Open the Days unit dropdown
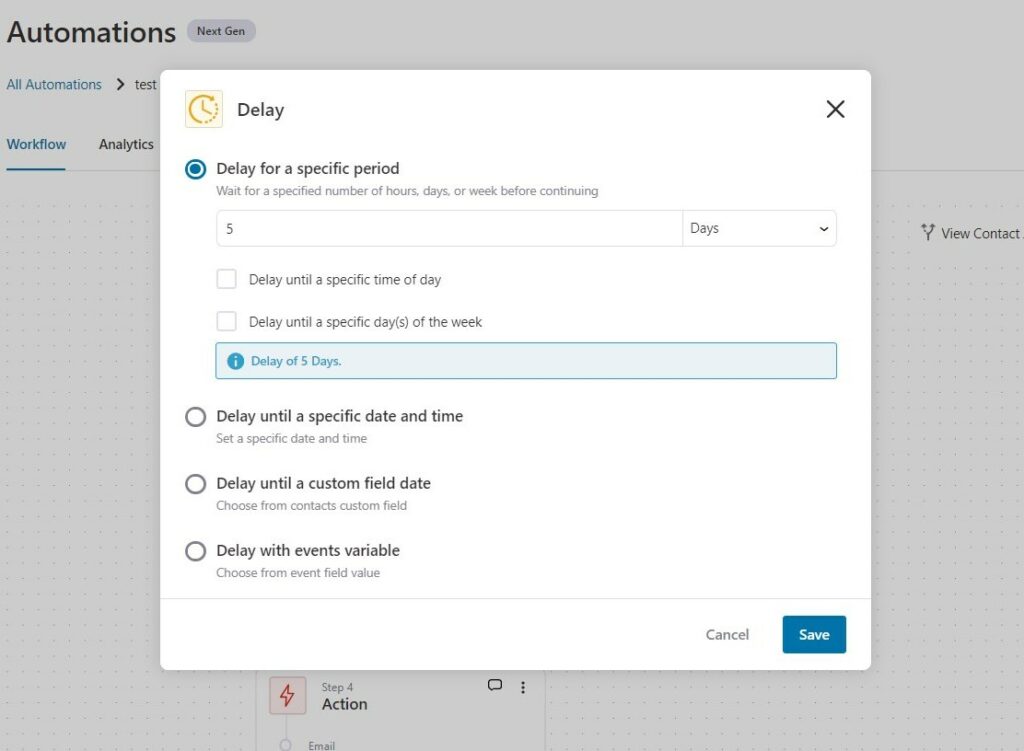 pyautogui.click(x=759, y=229)
